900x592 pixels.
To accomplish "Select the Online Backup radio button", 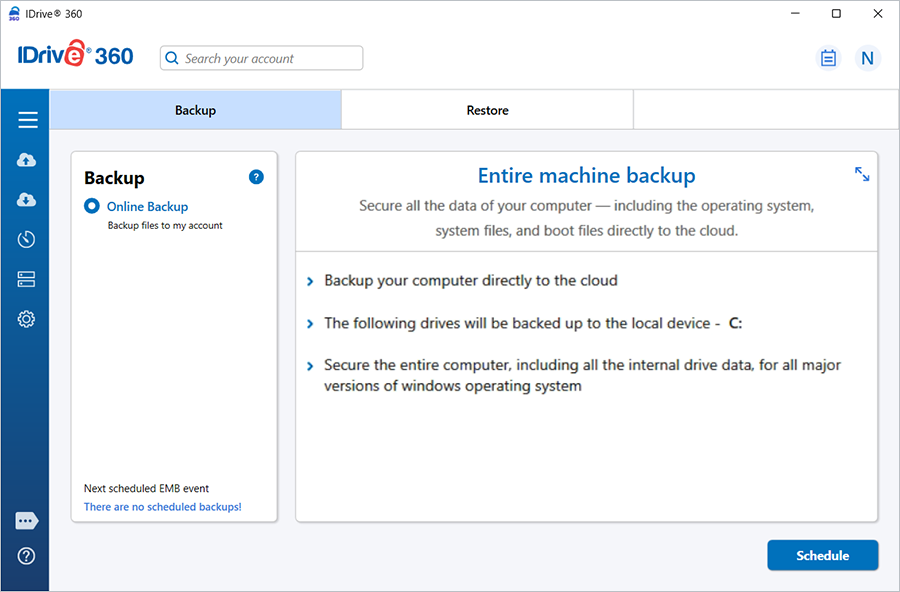I will pos(92,206).
